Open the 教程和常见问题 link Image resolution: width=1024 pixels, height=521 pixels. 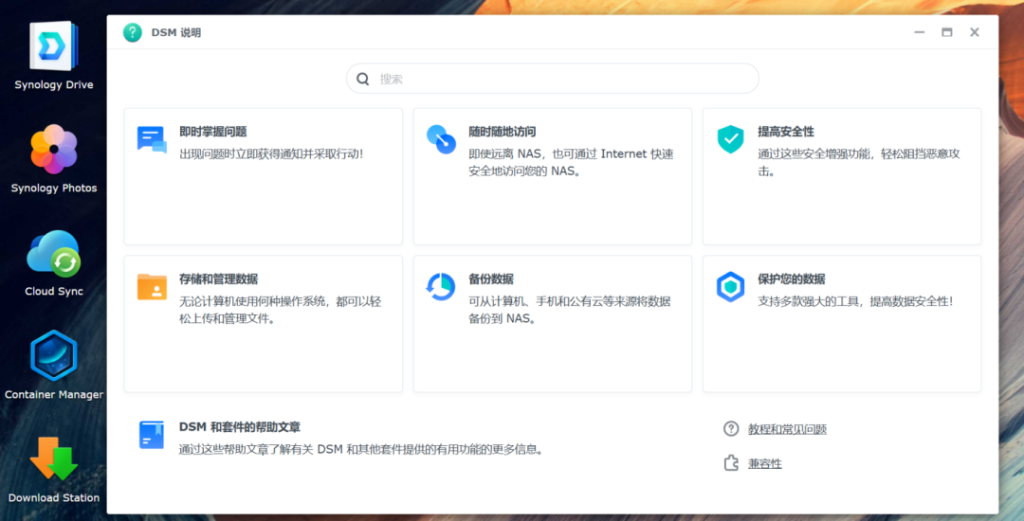coord(787,429)
